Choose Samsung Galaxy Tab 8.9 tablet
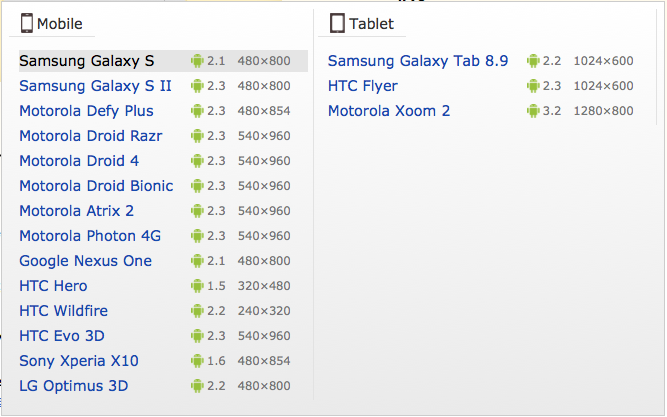Screen dimensions: 667x417 tap(418, 61)
